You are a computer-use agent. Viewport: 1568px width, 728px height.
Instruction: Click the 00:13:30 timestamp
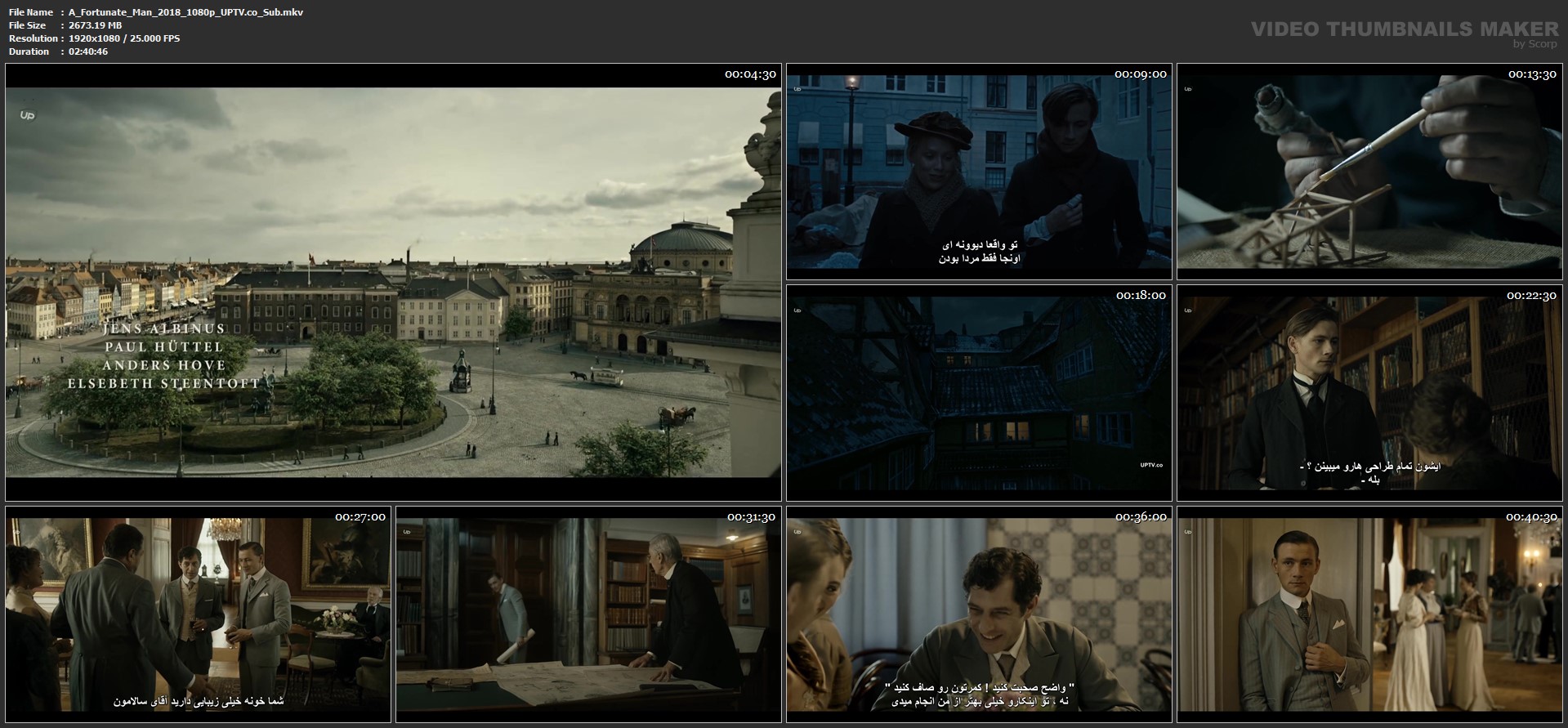[x=1531, y=74]
